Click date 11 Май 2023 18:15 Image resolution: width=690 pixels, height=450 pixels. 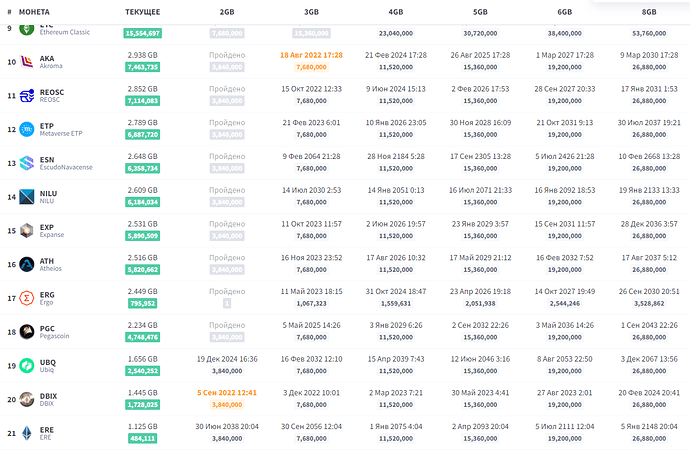(x=311, y=291)
